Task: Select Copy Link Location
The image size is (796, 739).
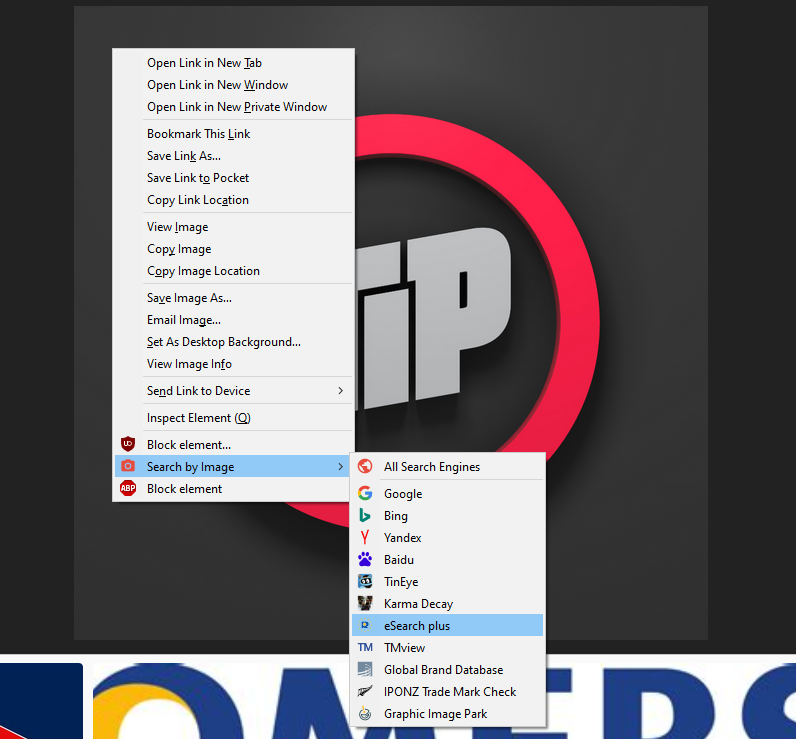Action: [x=233, y=199]
